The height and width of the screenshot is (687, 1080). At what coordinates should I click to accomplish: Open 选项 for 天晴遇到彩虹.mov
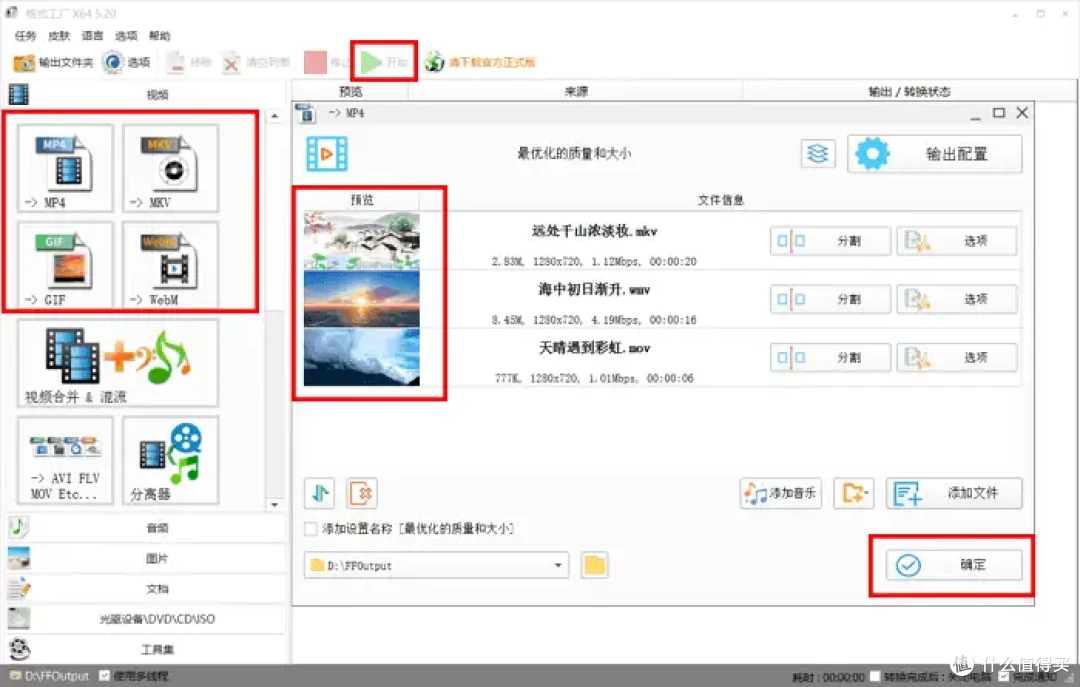[x=957, y=358]
